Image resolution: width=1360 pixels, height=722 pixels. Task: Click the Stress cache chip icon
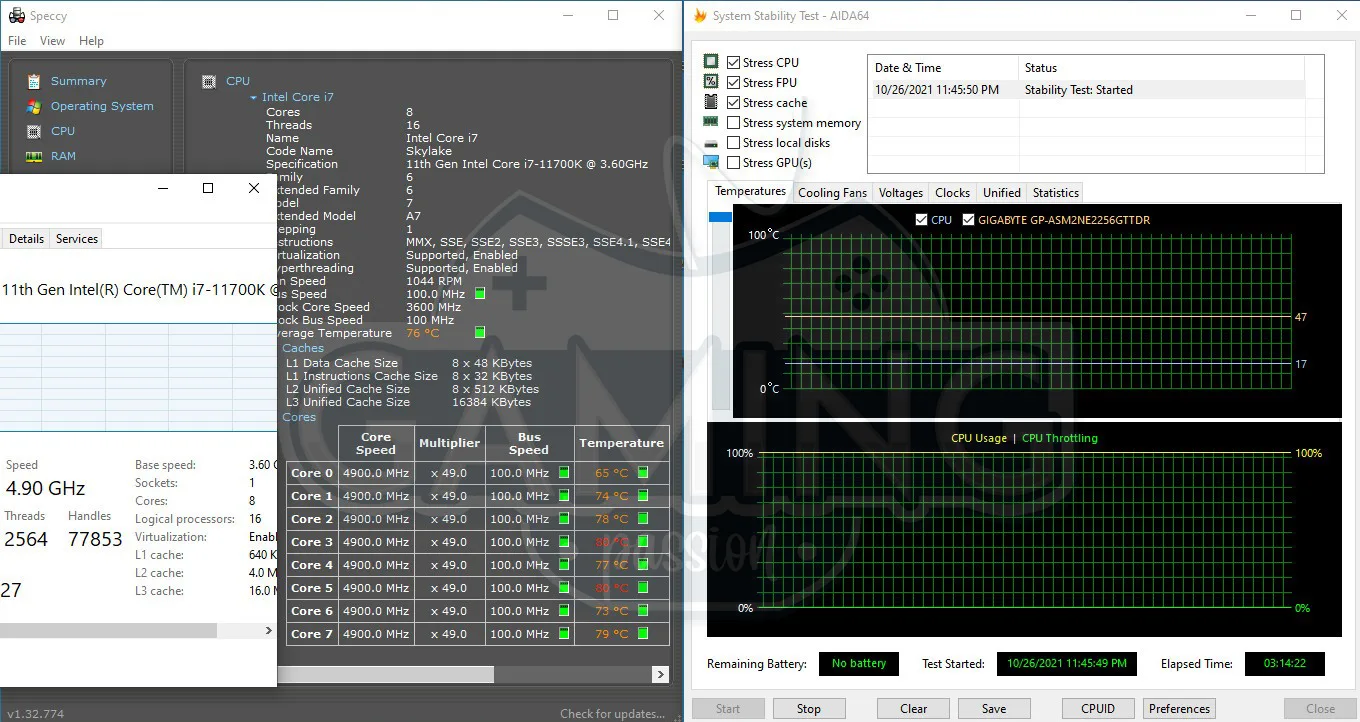point(711,102)
